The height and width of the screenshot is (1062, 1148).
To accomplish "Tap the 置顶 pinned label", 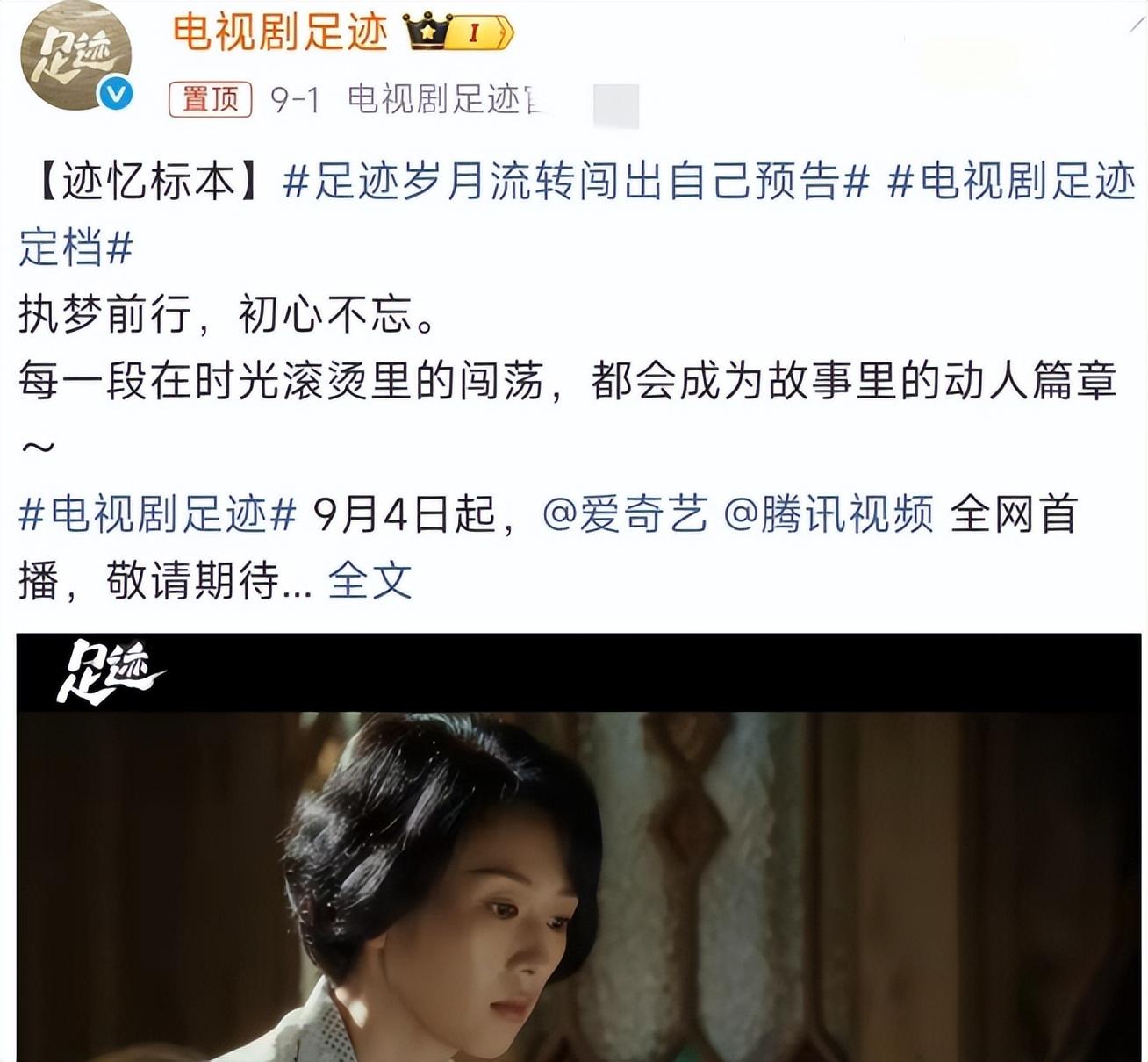I will click(x=211, y=99).
